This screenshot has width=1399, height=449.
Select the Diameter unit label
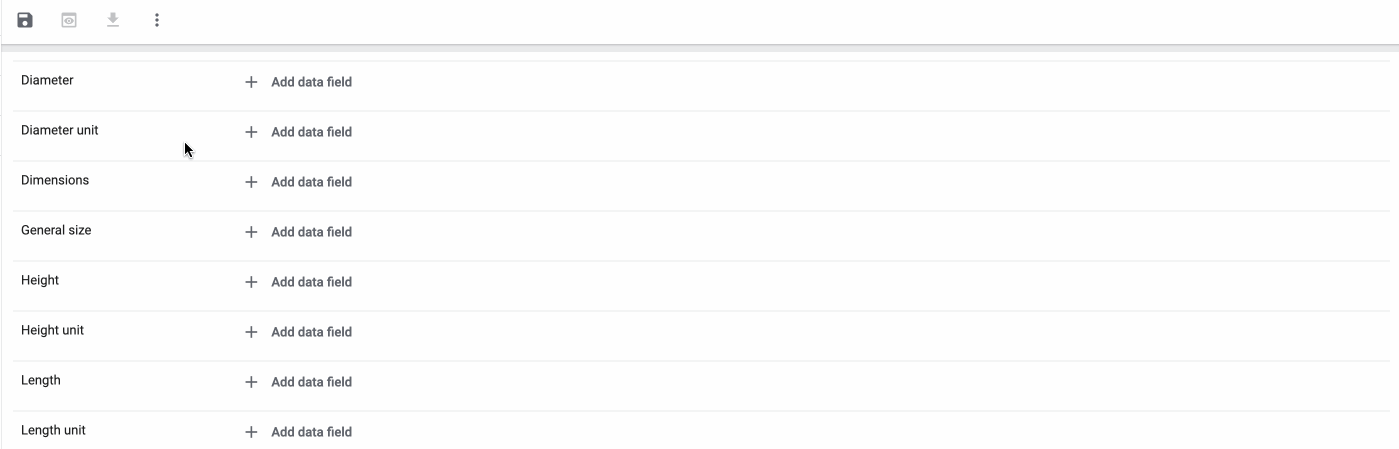60,130
